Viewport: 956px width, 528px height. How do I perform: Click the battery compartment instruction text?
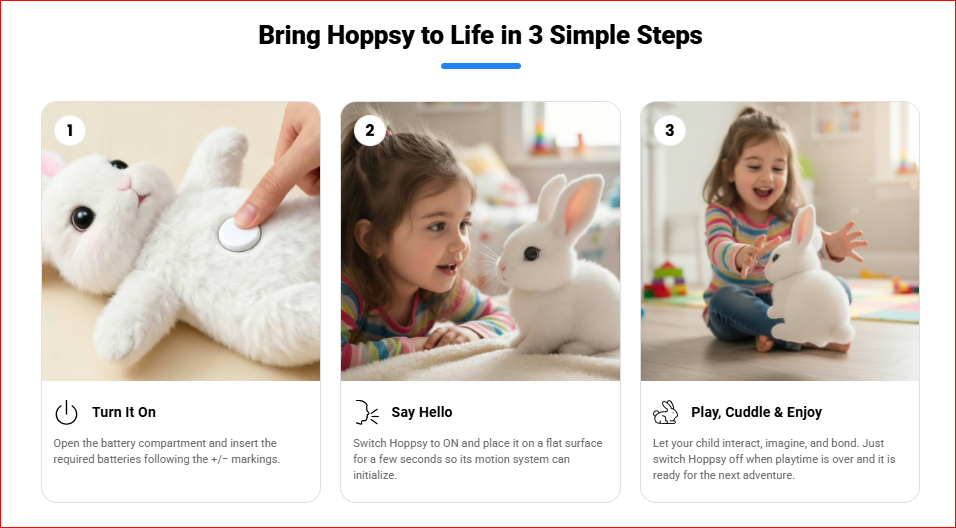[x=166, y=451]
